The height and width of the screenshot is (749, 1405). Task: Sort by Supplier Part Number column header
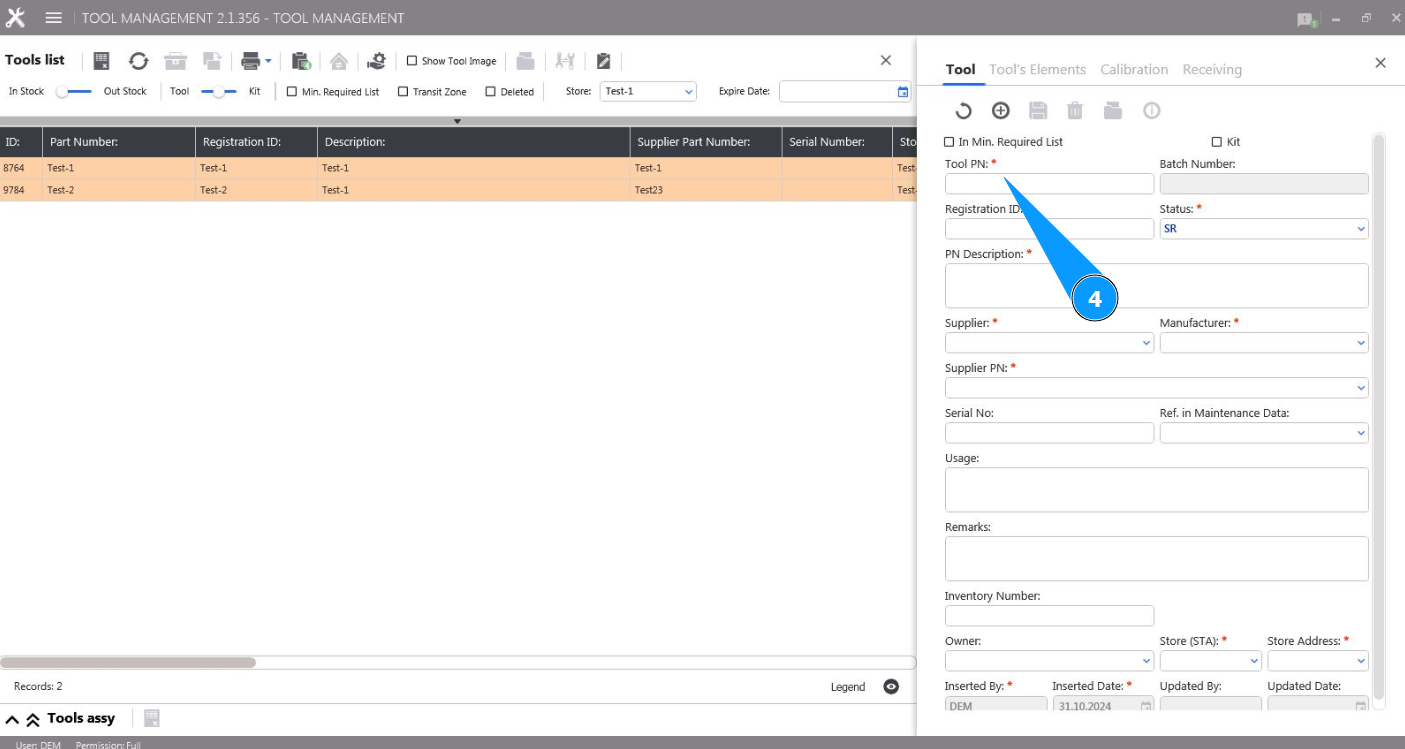point(706,142)
